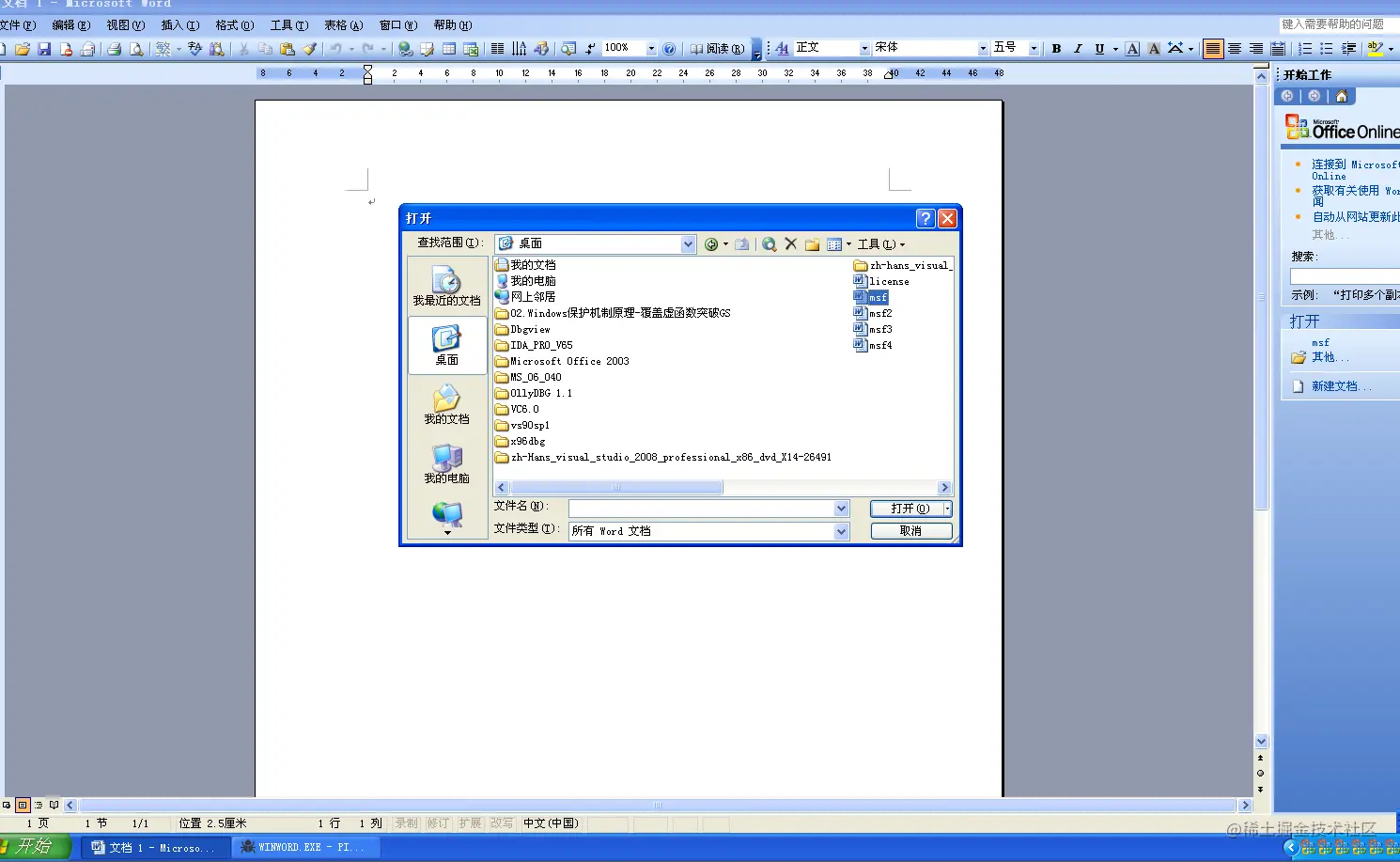Screen dimensions: 1400x862
Task: Open the 视图 menu
Action: 126,25
